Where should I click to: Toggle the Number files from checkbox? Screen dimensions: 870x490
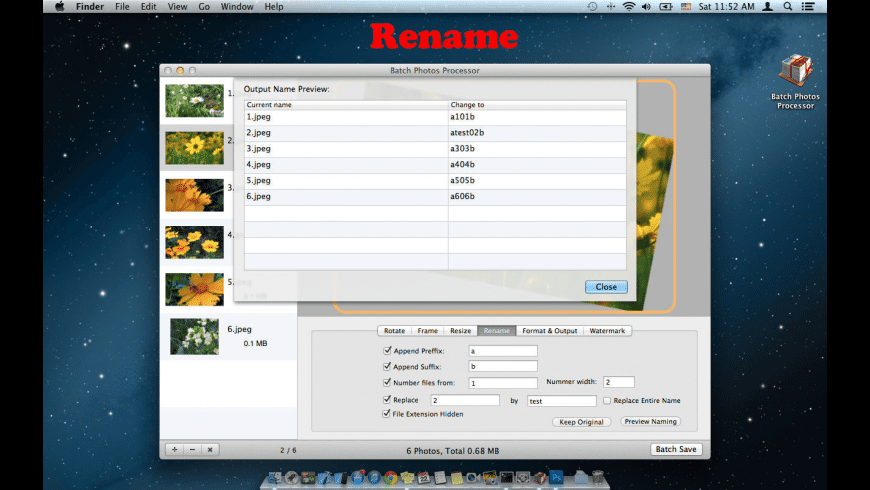pyautogui.click(x=387, y=382)
